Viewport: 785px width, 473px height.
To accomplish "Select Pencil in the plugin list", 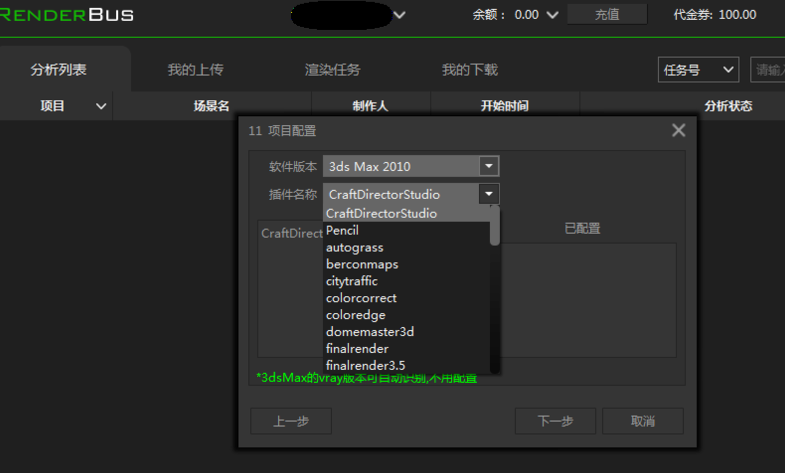I will [x=407, y=231].
